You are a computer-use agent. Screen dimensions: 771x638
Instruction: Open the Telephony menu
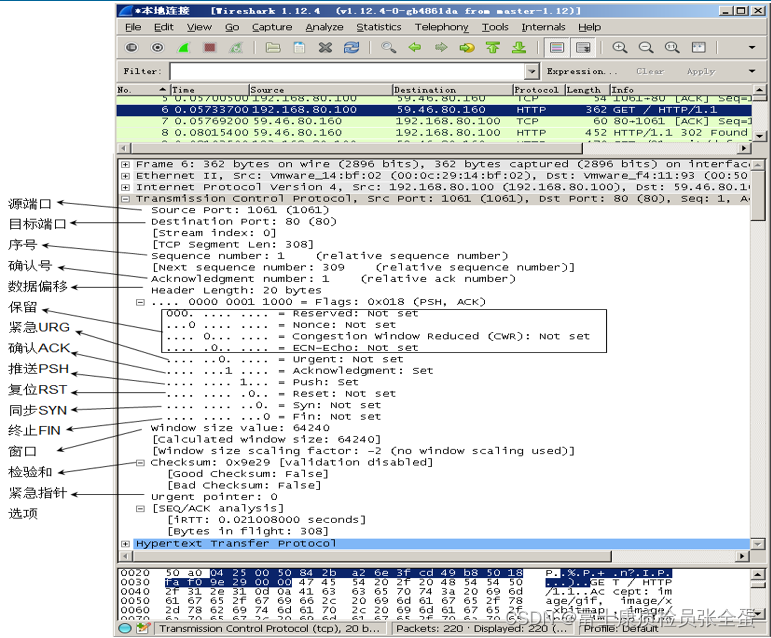click(x=442, y=27)
